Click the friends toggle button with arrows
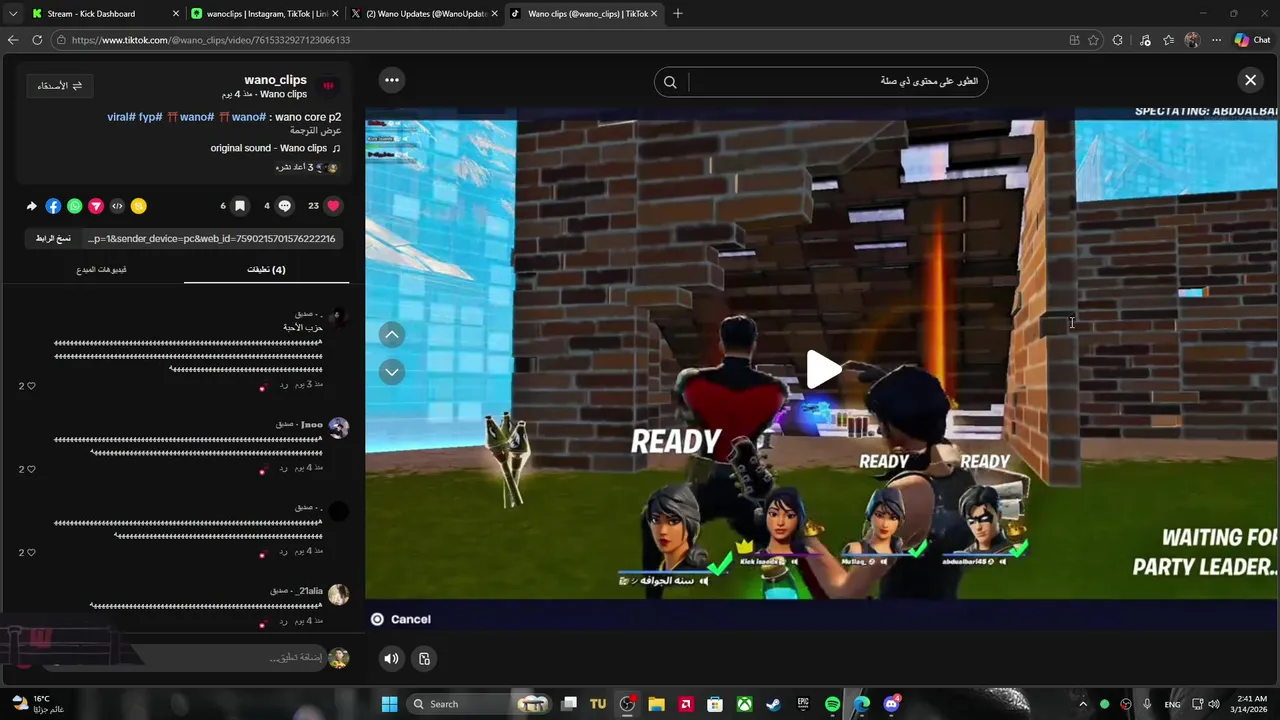Viewport: 1280px width, 720px height. (60, 86)
